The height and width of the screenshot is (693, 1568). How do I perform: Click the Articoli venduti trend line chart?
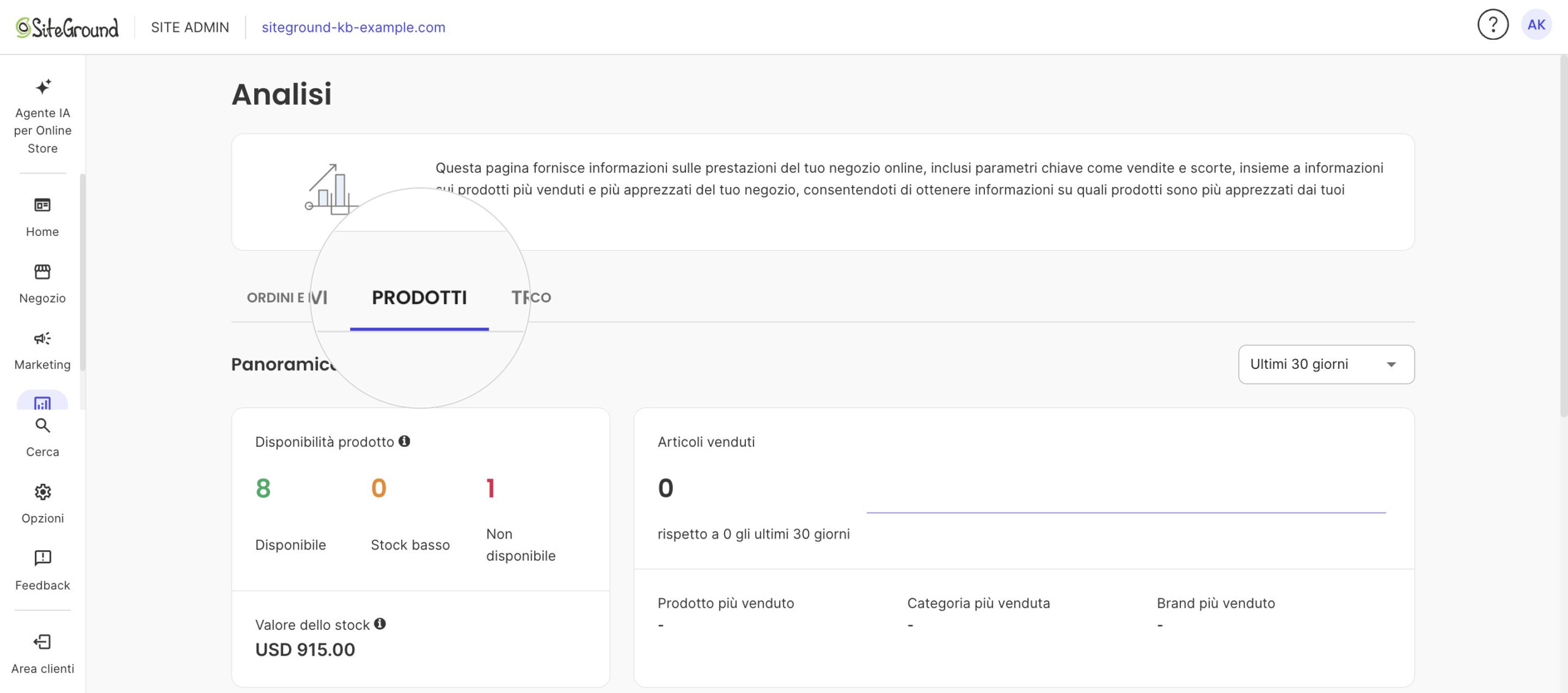click(1126, 512)
